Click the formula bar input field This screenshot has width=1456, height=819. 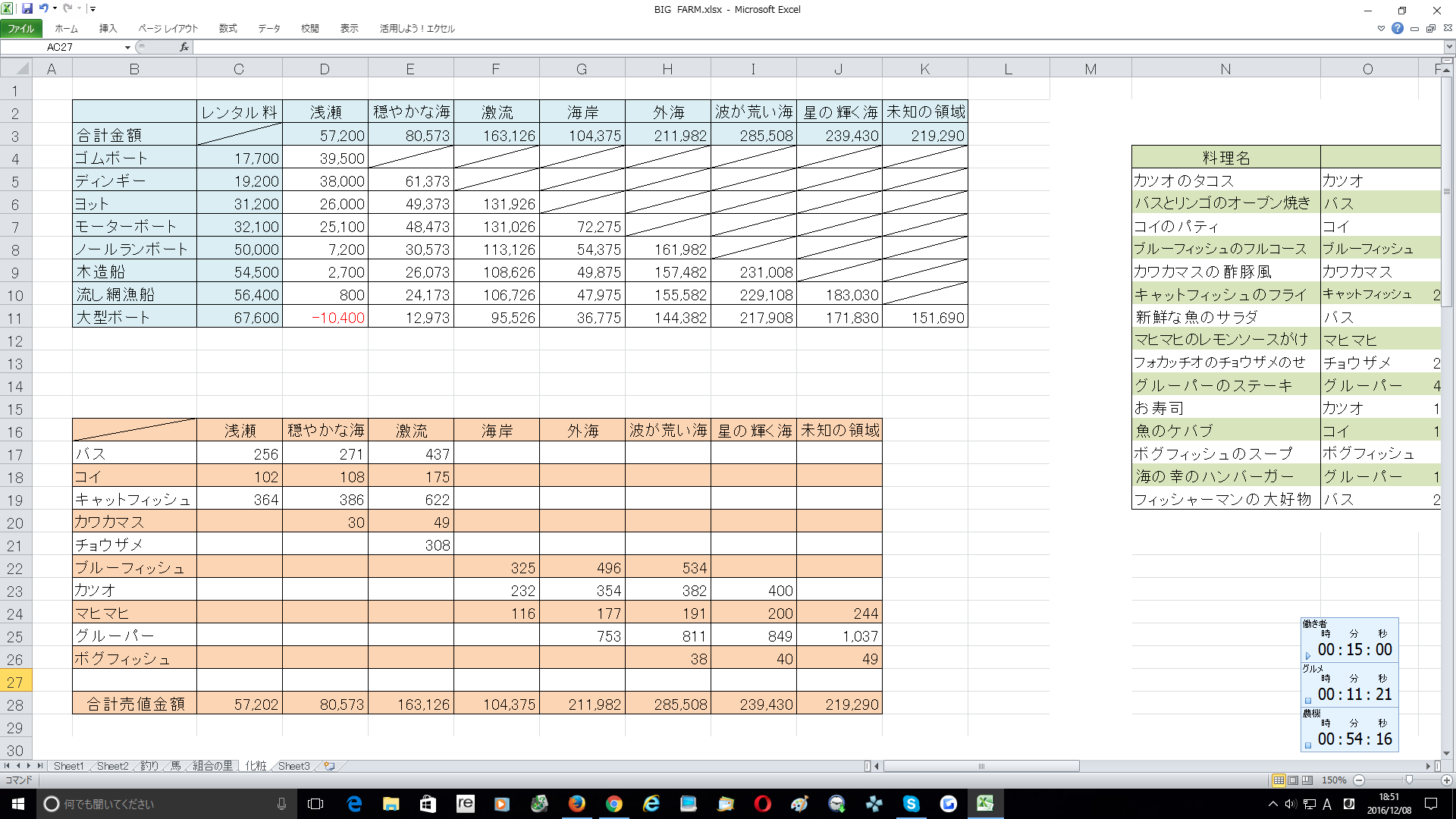coord(758,47)
